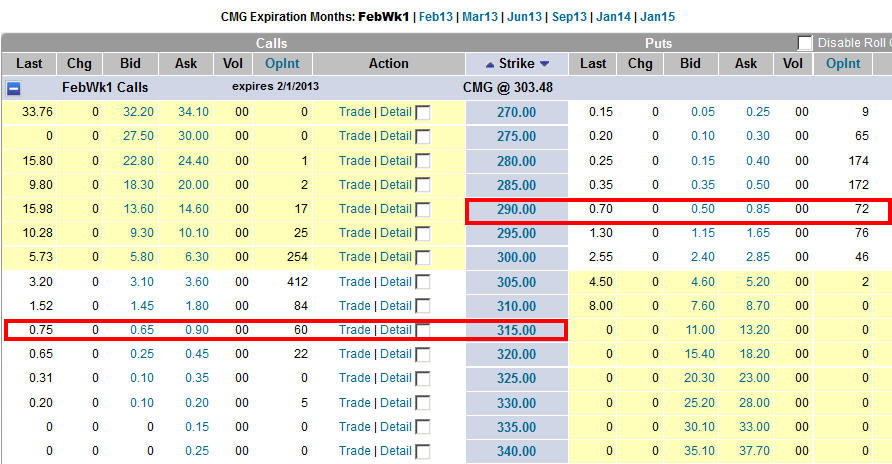Open the 315.00 strike link
Viewport: 892px width, 464px height.
pos(517,330)
